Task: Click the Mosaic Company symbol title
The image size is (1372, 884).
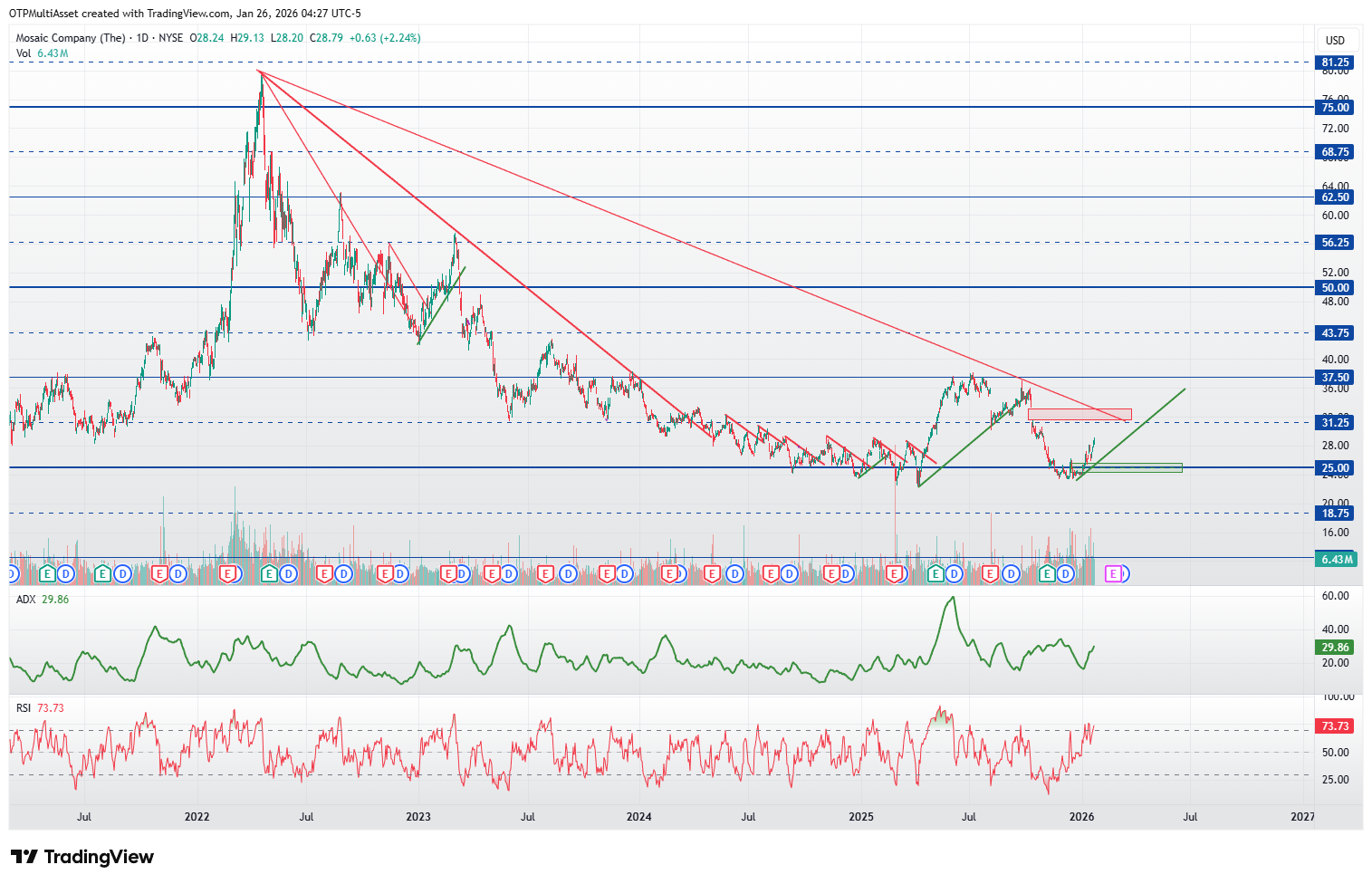Action: [x=71, y=38]
